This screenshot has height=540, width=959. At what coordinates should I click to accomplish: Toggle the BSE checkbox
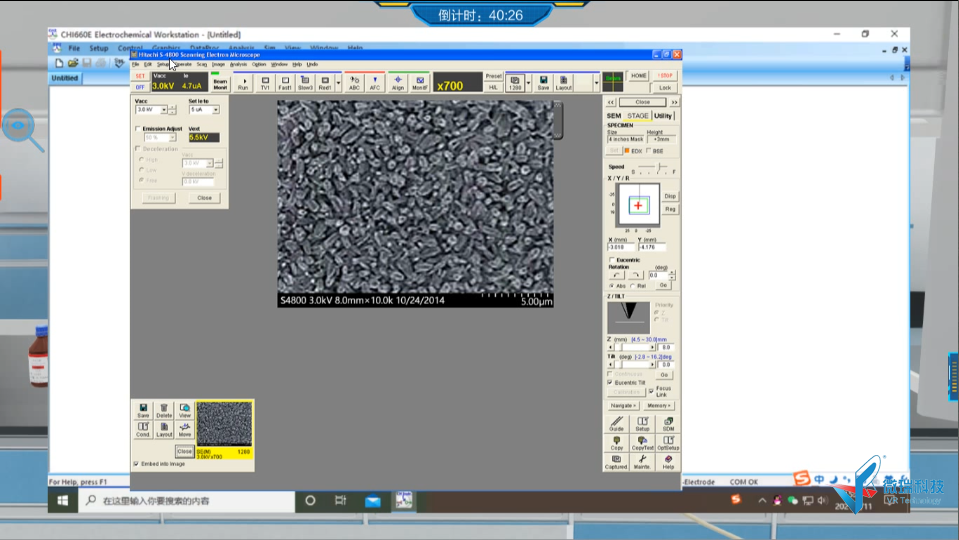click(x=649, y=150)
